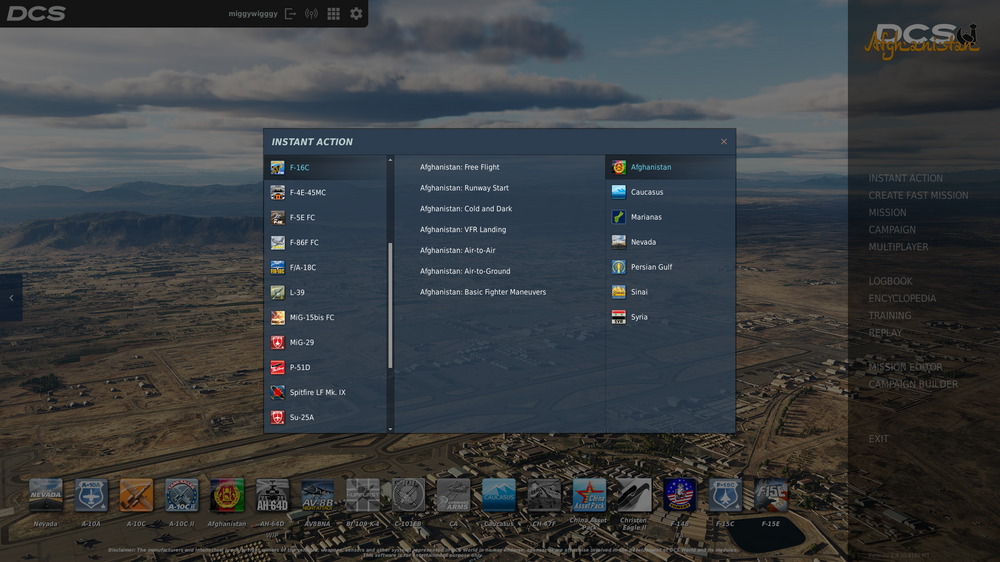
Task: Choose the Syria map icon
Action: (619, 316)
